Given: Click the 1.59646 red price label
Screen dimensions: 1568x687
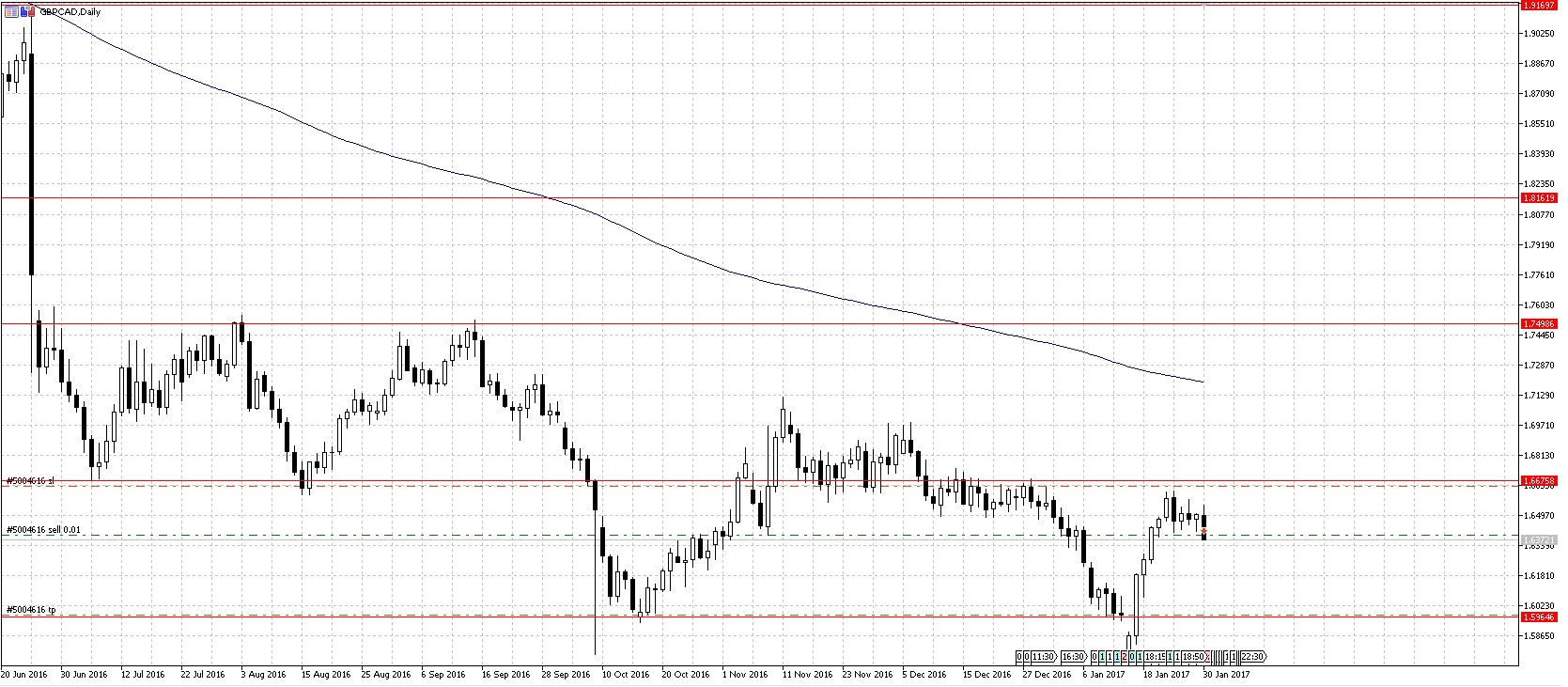Looking at the screenshot, I should (1540, 617).
